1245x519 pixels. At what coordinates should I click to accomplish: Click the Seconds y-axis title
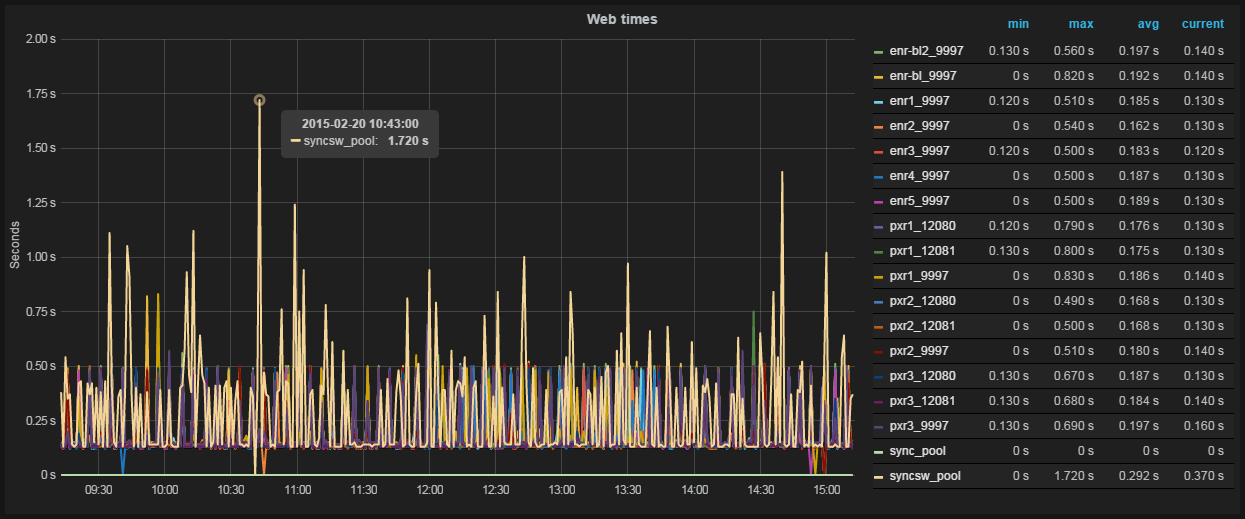click(15, 245)
